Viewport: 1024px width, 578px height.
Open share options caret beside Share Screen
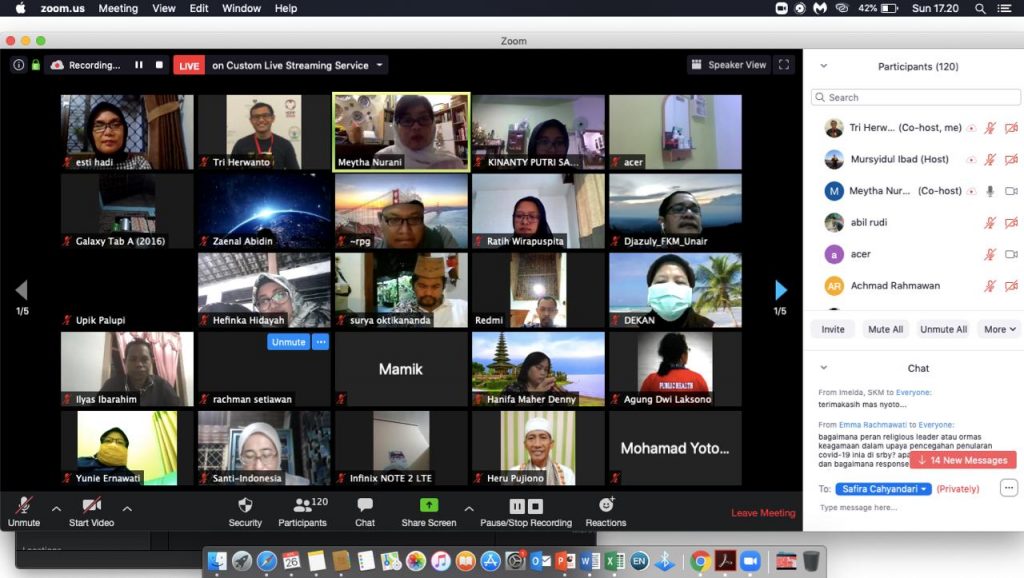tap(468, 508)
